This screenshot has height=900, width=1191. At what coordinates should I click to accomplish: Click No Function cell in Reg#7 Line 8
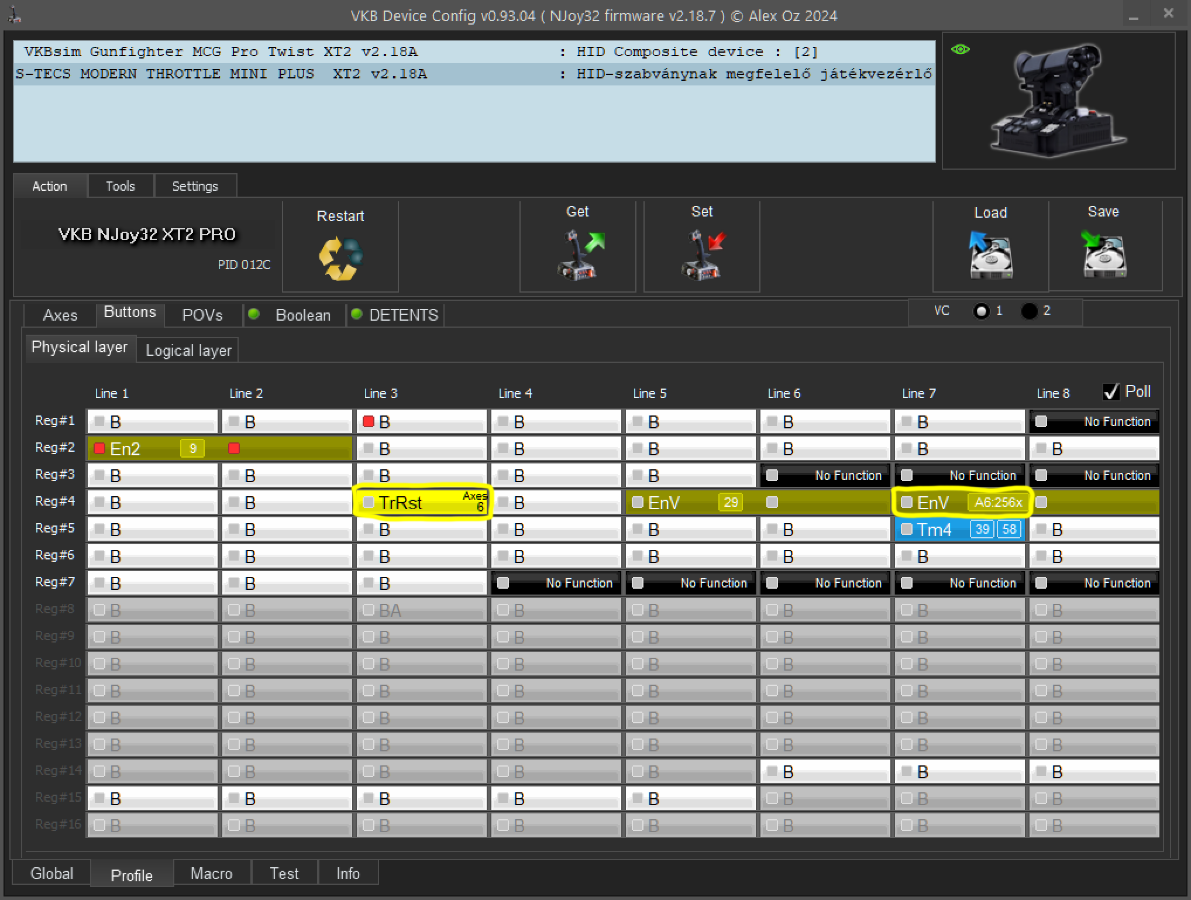coord(1094,583)
